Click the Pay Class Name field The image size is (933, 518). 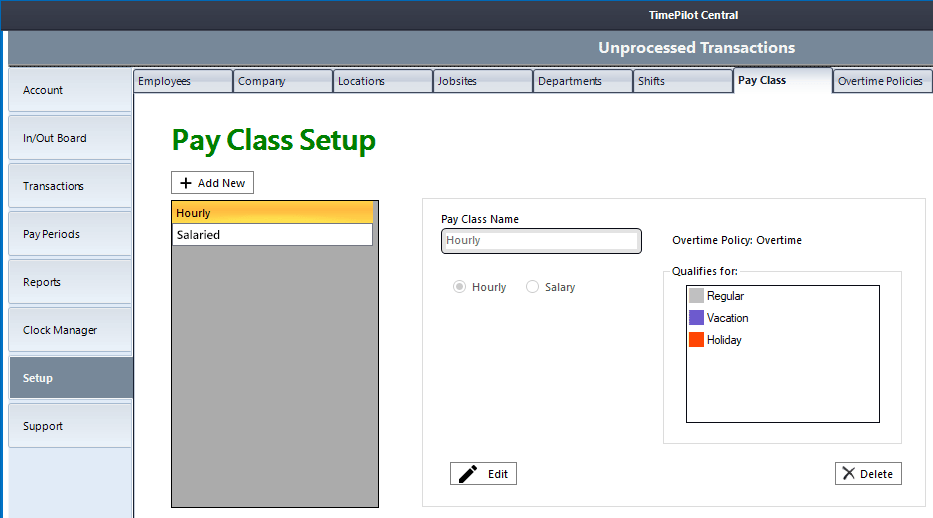click(541, 241)
